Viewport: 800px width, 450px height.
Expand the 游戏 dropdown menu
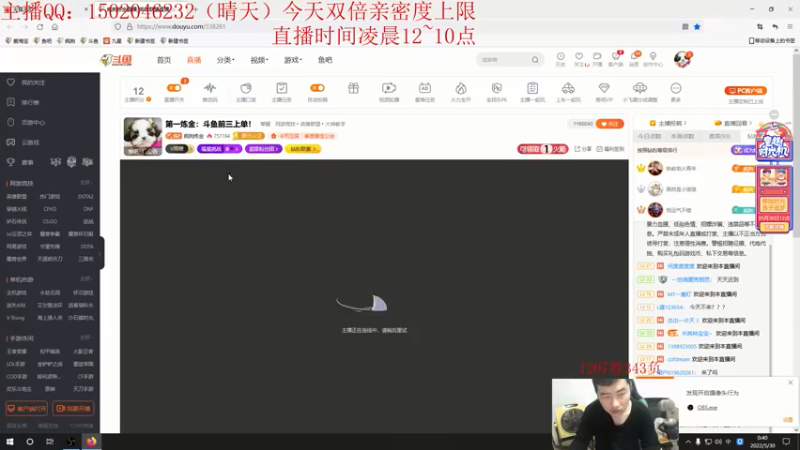292,60
